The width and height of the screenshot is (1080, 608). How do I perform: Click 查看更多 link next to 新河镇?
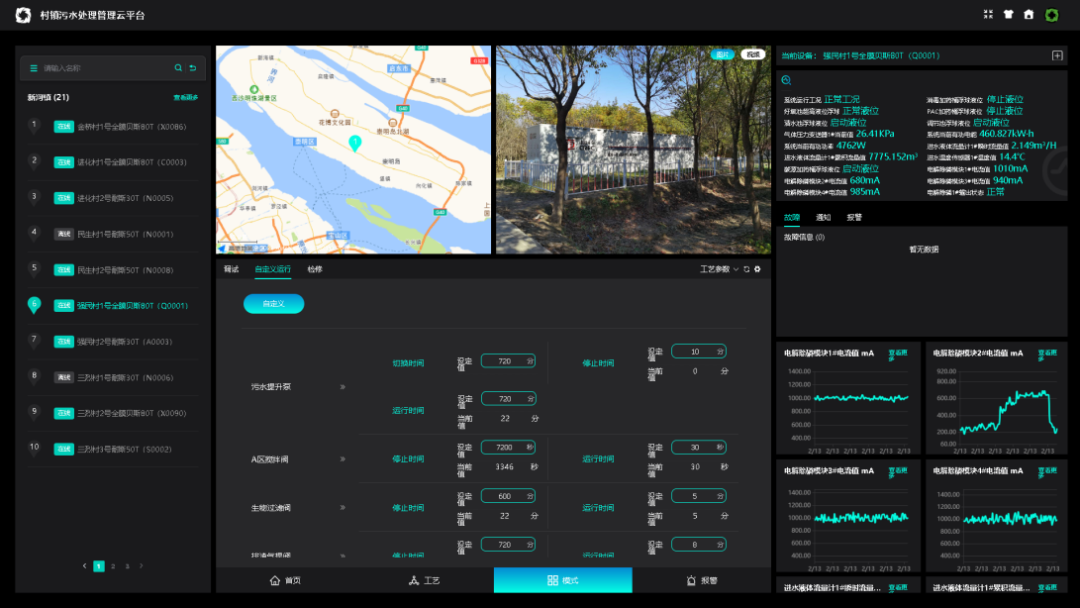point(186,97)
